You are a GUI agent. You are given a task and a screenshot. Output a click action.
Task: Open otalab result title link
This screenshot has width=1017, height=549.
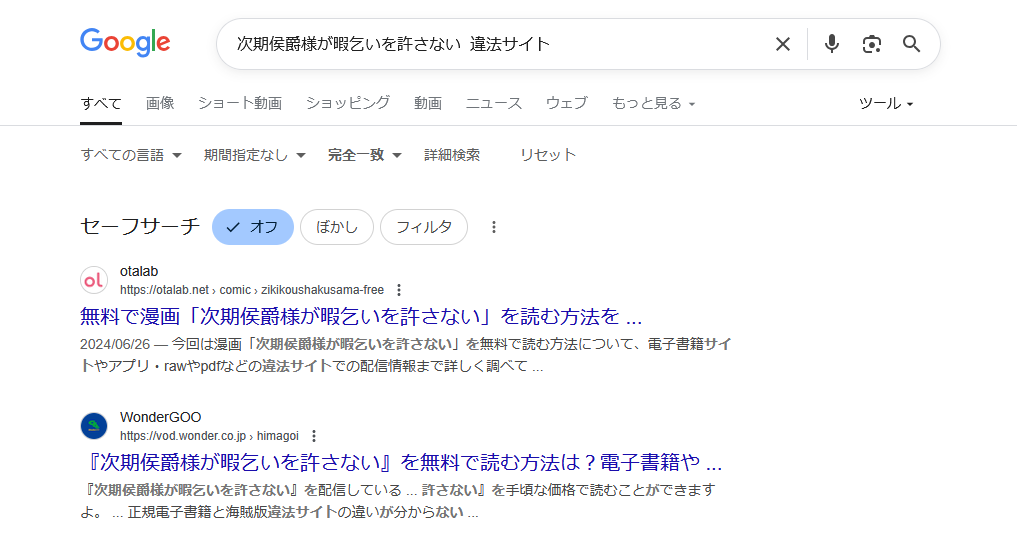tap(361, 317)
